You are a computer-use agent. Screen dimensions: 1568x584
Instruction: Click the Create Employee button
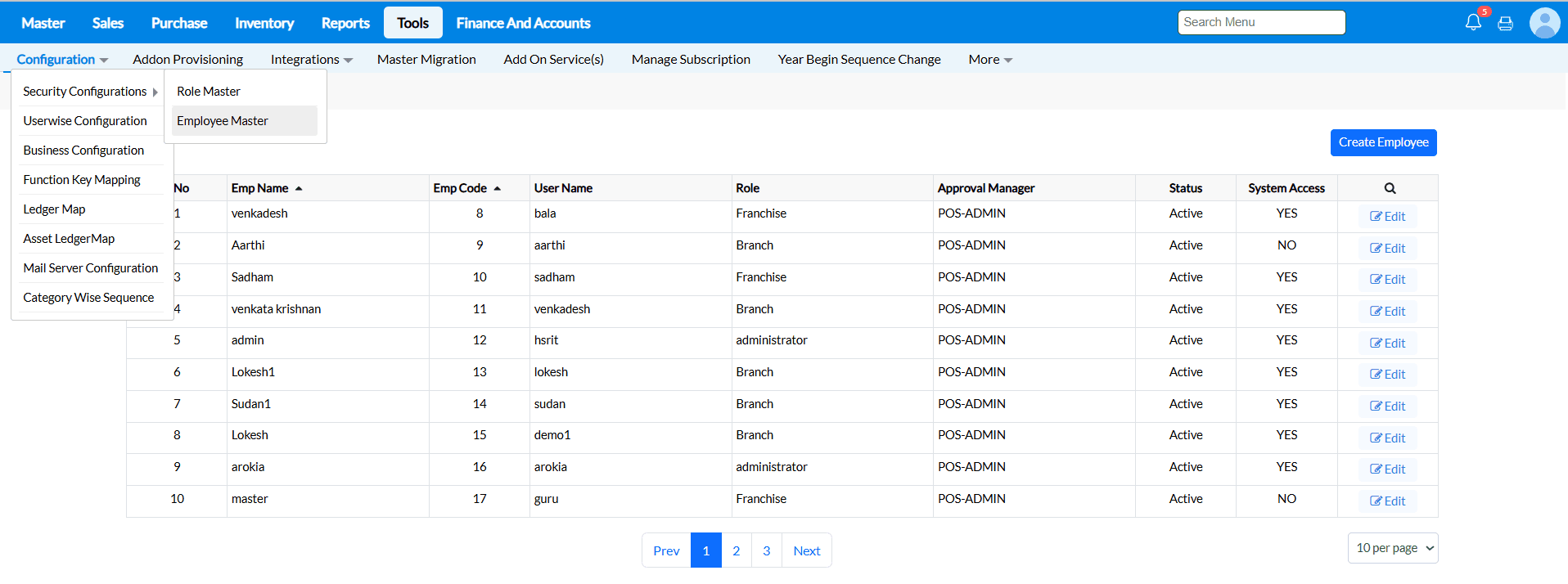1383,142
